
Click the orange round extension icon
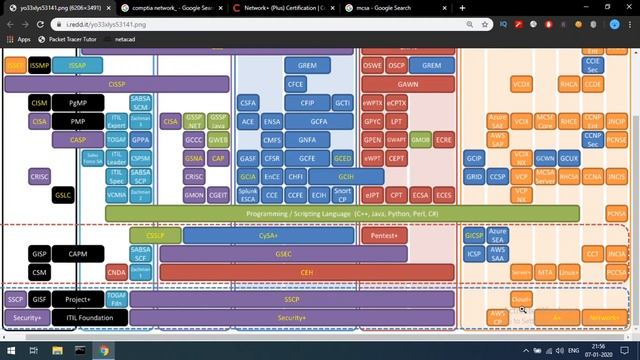click(x=578, y=24)
